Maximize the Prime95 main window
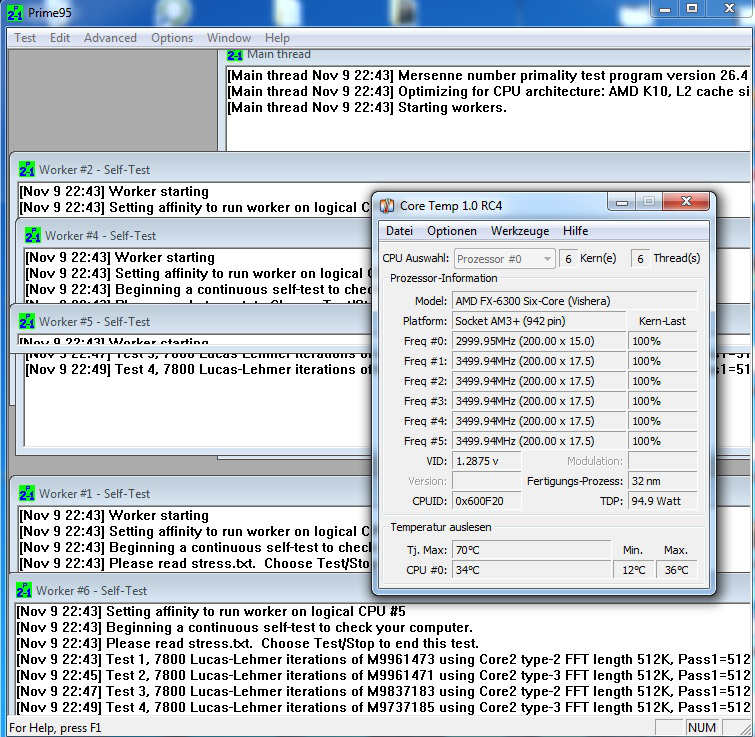The height and width of the screenshot is (737, 755). click(x=692, y=9)
